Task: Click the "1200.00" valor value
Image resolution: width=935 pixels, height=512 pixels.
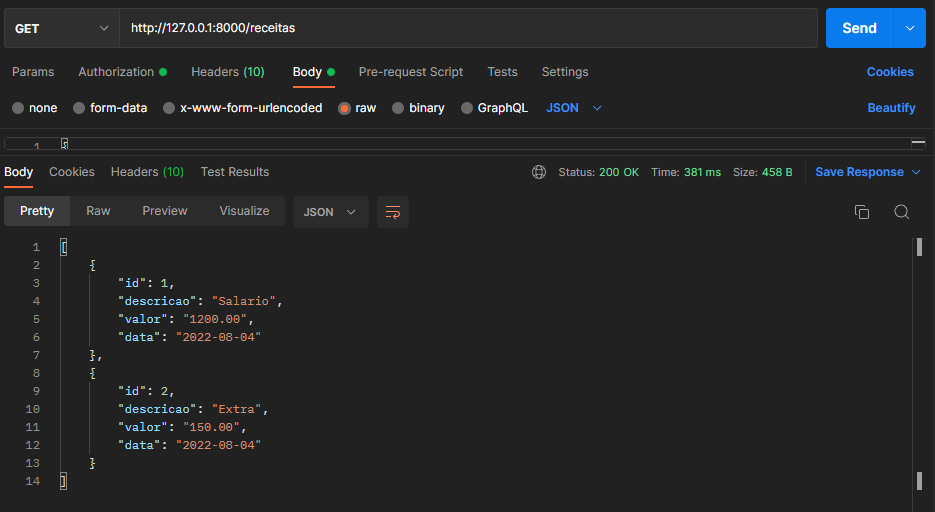Action: coord(215,319)
